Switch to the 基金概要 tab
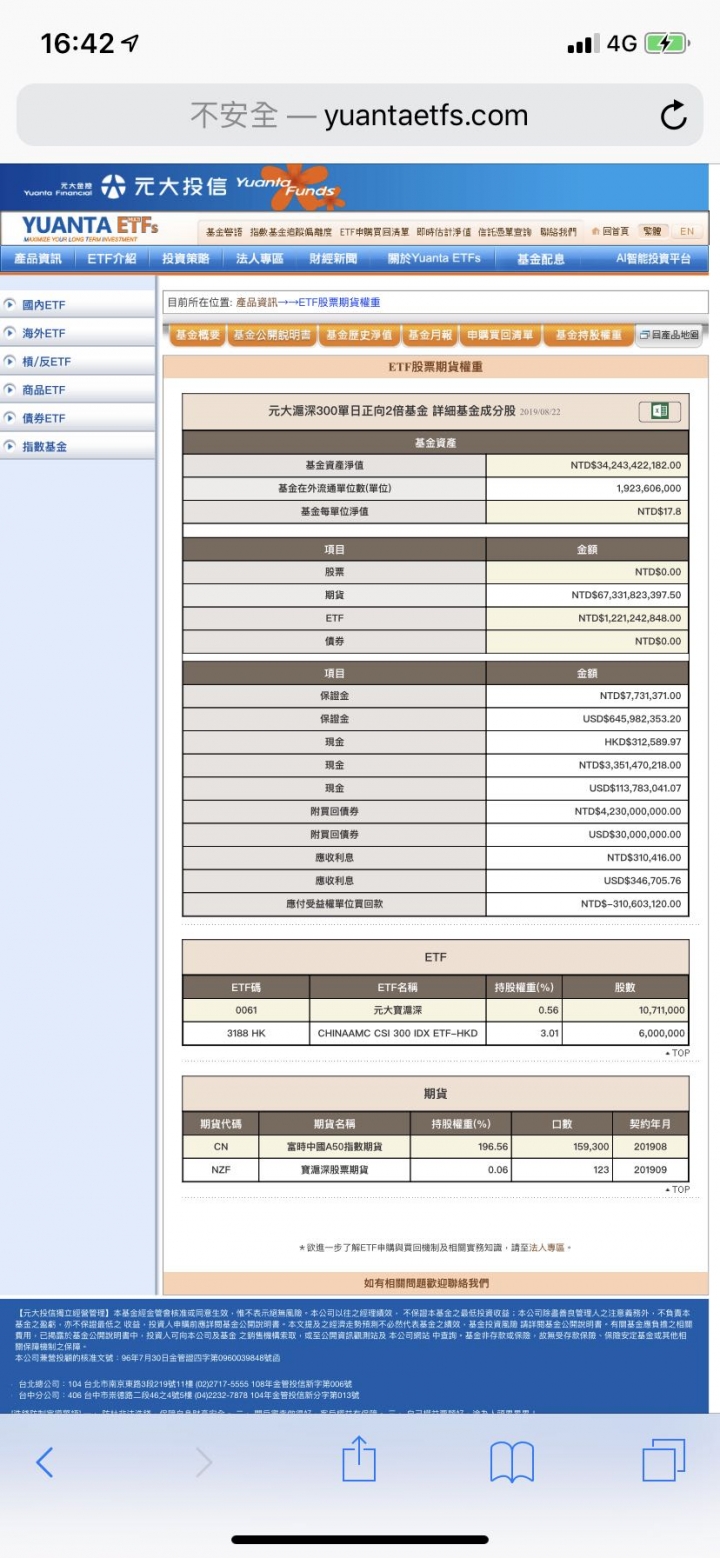The width and height of the screenshot is (720, 1558). click(196, 335)
